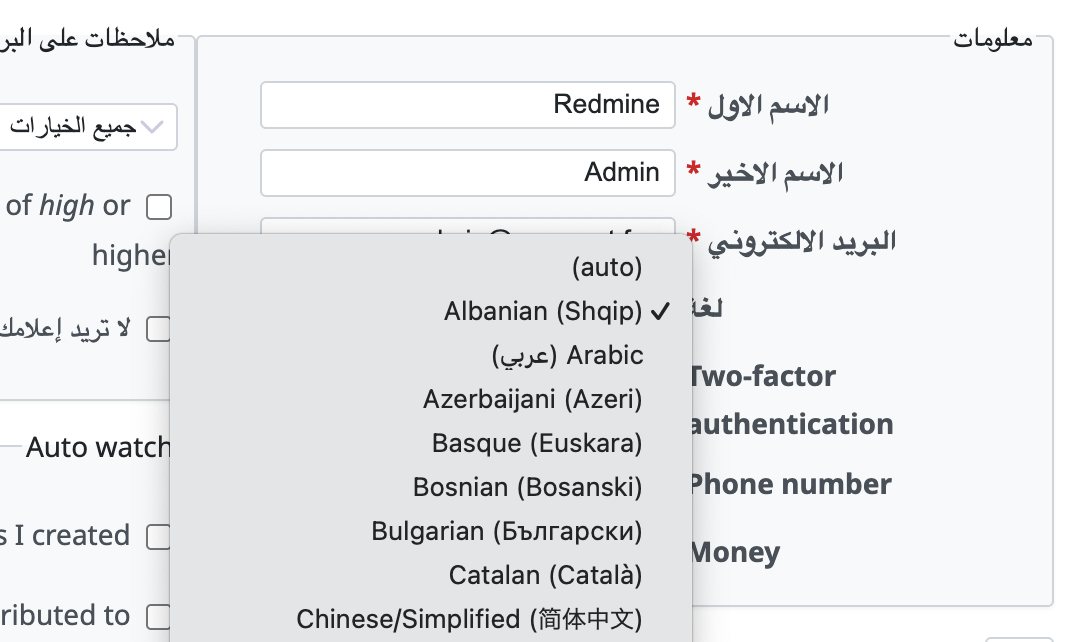Viewport: 1074px width, 642px height.
Task: Click the first name field containing "Redmine"
Action: click(x=467, y=105)
